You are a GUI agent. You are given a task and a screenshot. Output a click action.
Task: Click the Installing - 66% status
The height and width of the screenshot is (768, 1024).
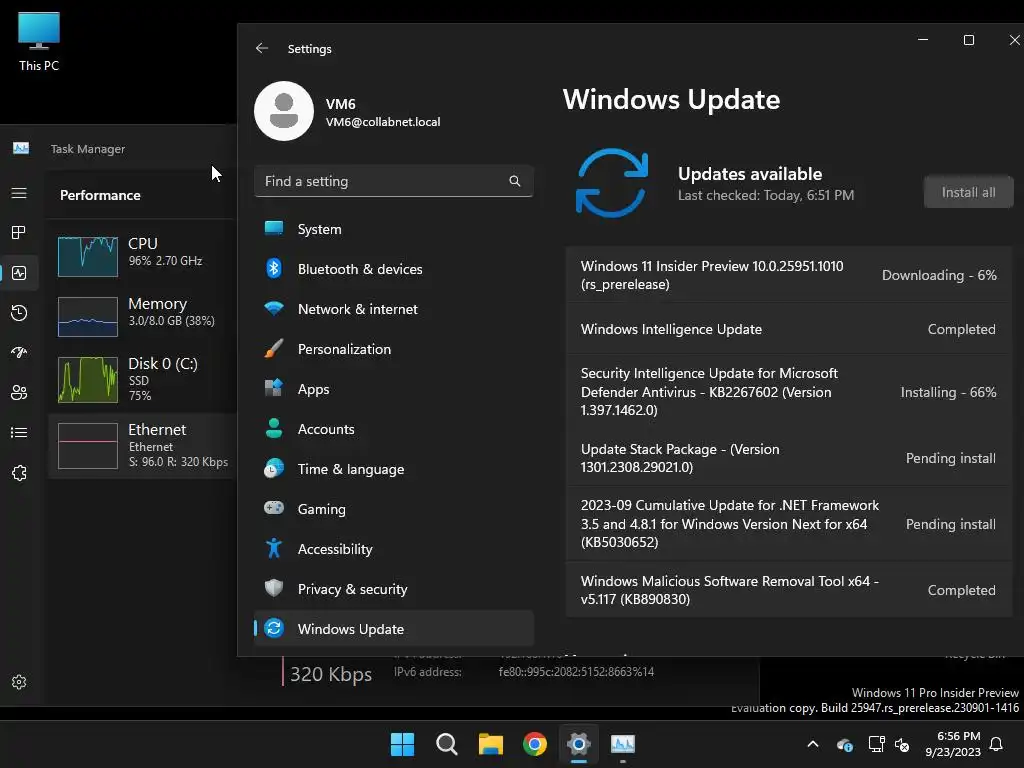(x=948, y=392)
